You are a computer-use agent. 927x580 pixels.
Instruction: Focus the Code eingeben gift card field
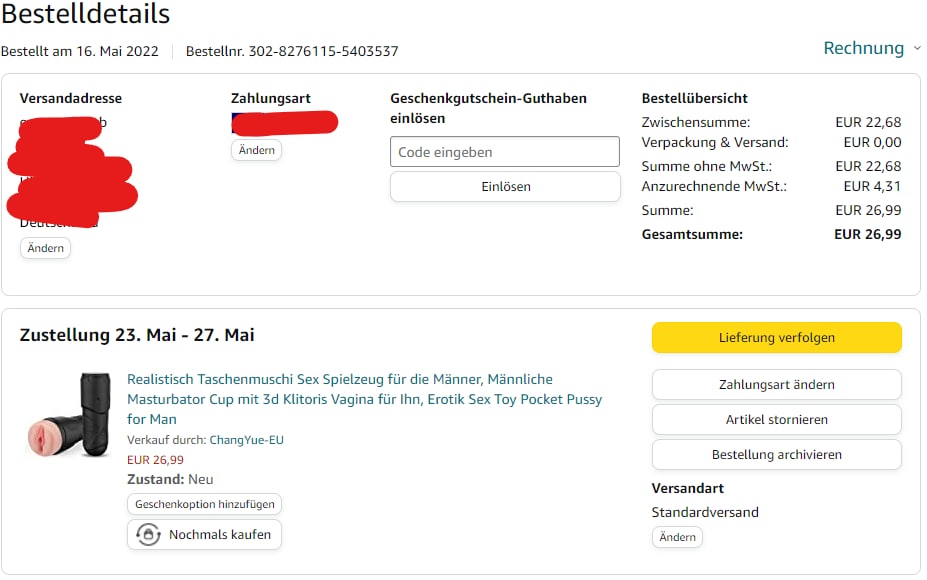coord(505,152)
